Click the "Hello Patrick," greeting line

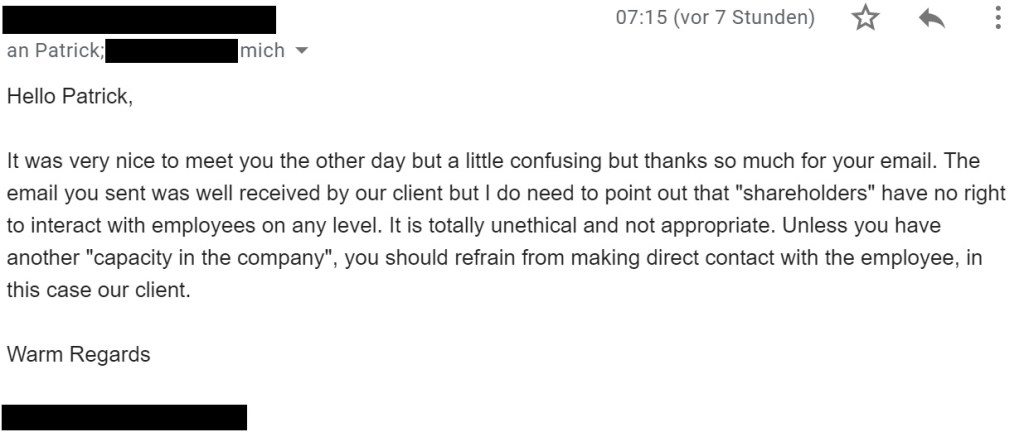69,98
